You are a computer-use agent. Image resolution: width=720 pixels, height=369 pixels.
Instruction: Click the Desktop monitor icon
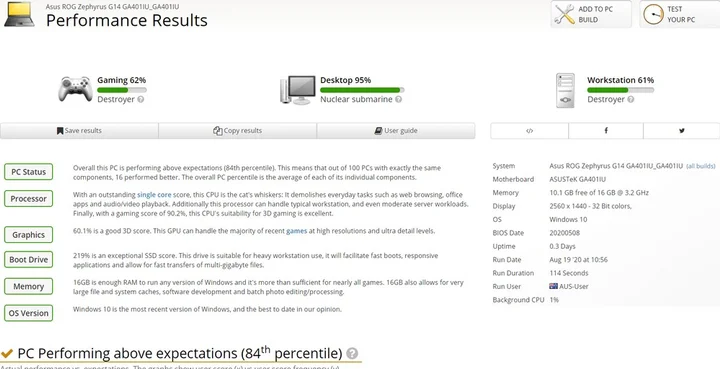click(x=298, y=90)
